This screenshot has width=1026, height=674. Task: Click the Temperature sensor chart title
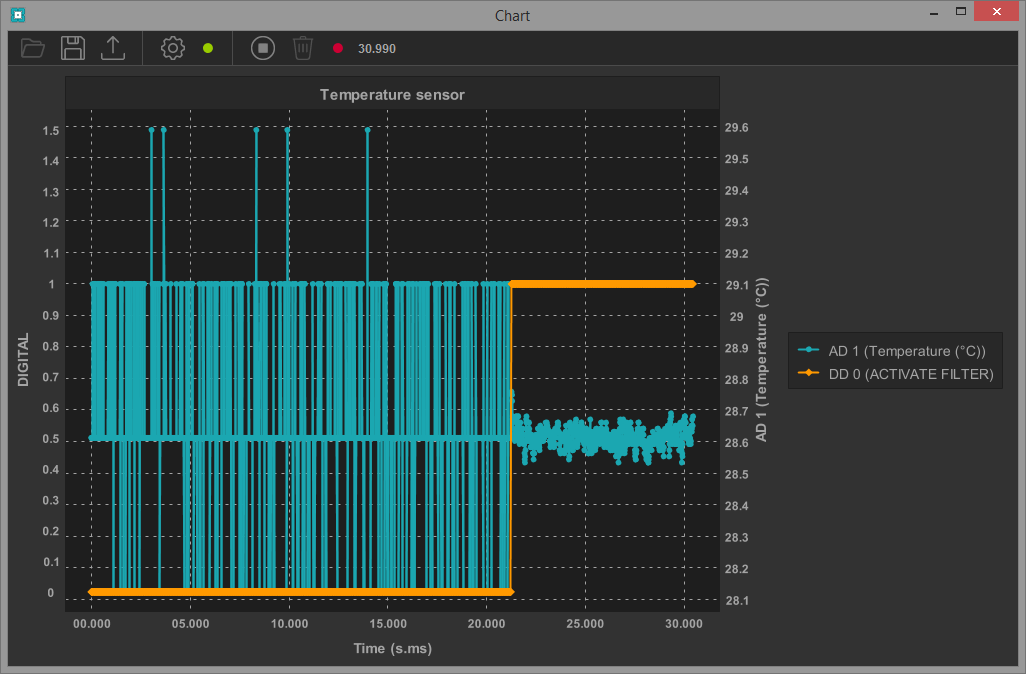[392, 95]
